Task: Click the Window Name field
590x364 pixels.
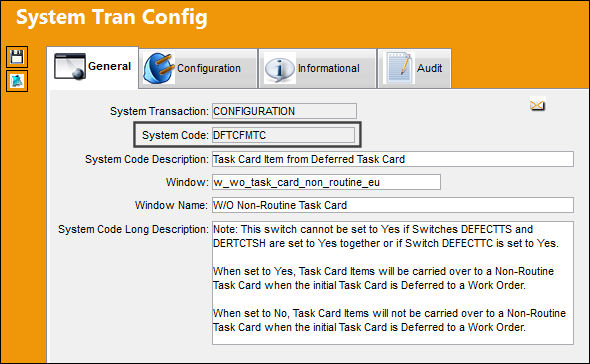Action: (393, 205)
